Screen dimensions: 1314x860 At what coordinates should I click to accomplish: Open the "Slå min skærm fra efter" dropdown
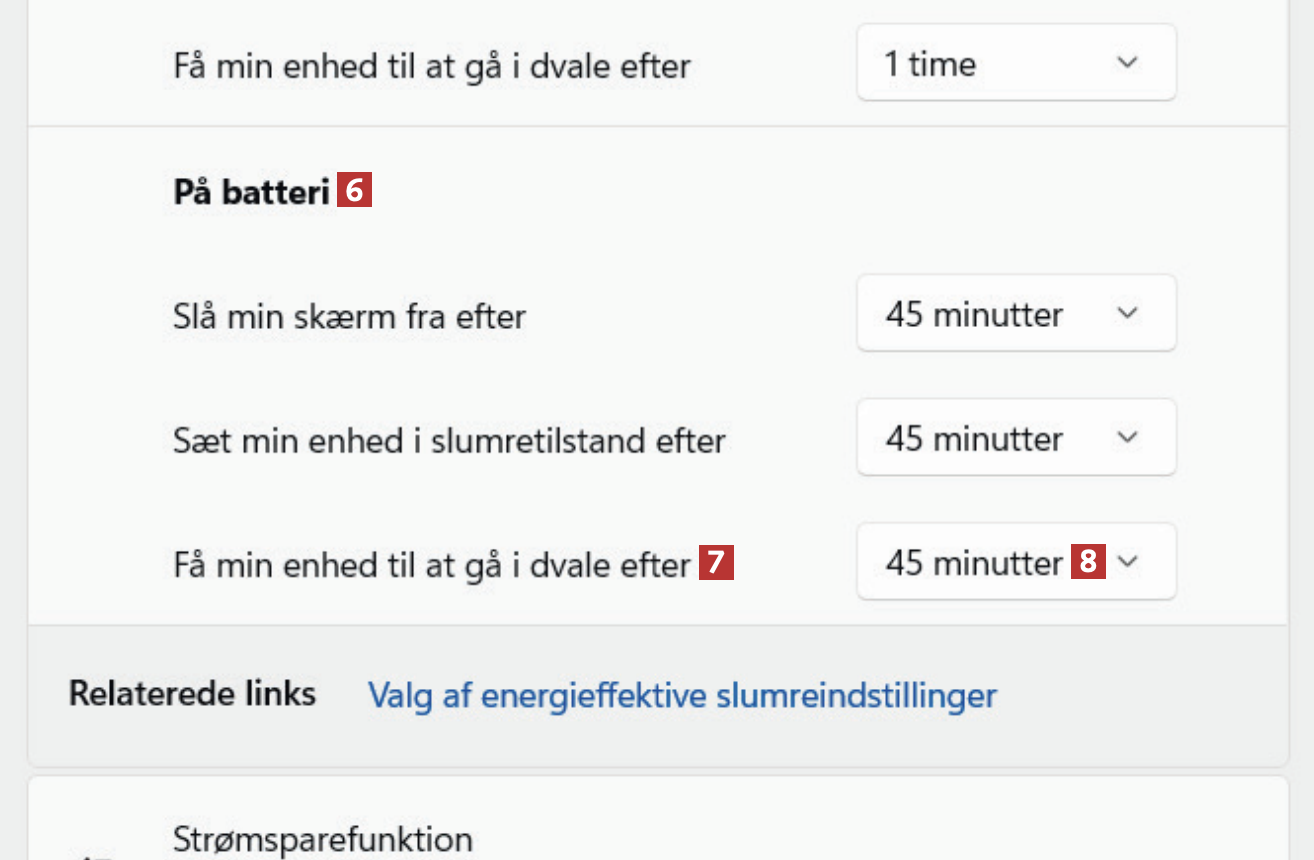(x=1015, y=314)
